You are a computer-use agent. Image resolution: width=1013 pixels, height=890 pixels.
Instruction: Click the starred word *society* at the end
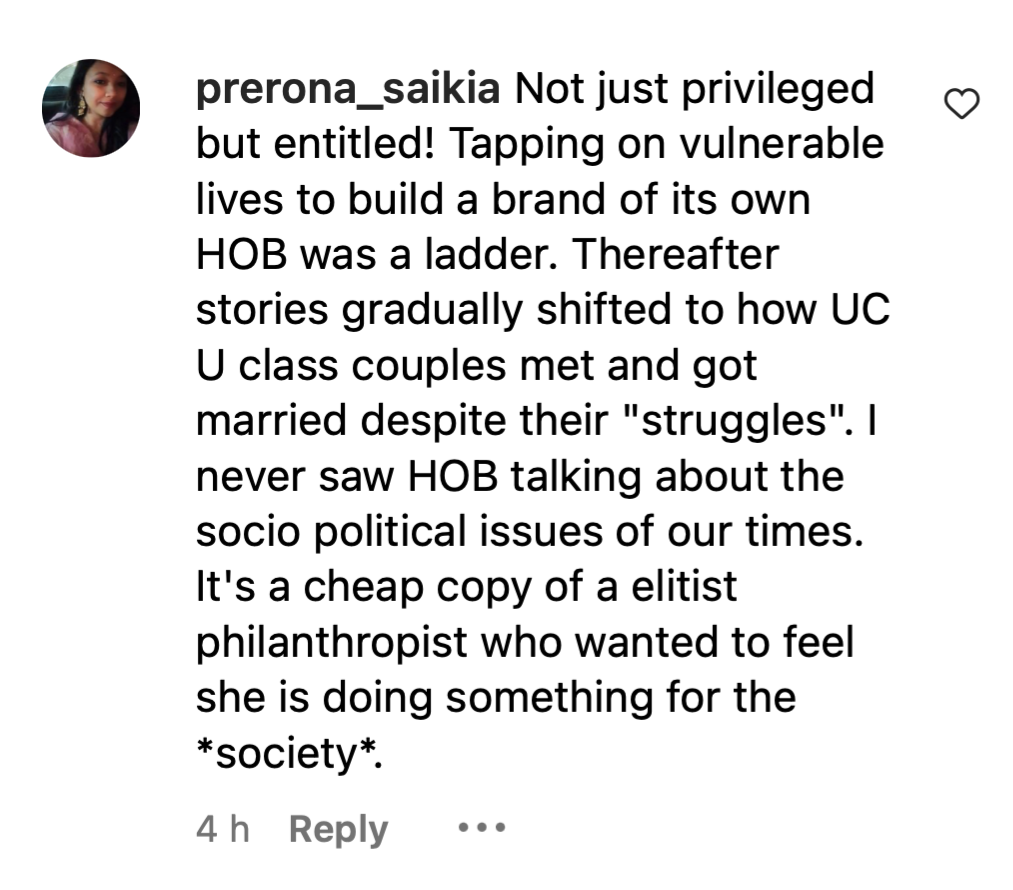287,754
